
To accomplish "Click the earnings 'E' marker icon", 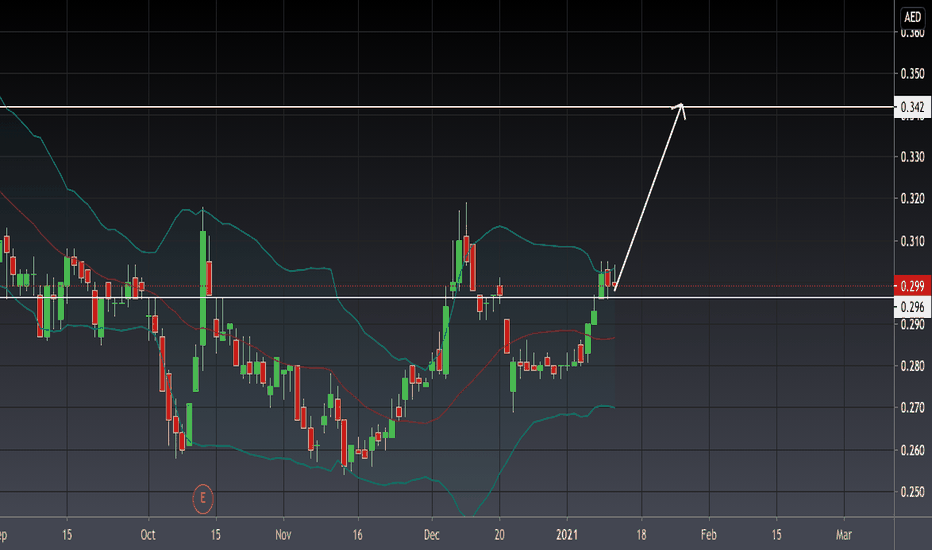I will (203, 498).
